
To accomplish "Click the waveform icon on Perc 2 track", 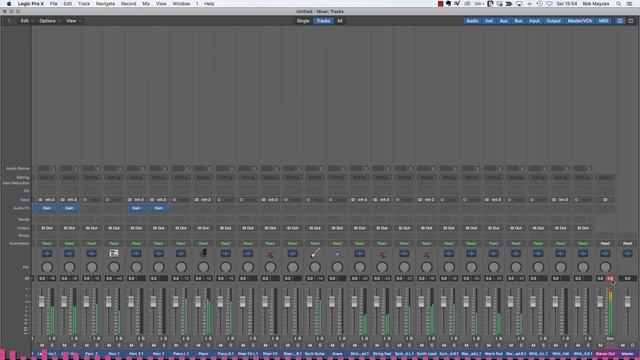I will [x=158, y=253].
